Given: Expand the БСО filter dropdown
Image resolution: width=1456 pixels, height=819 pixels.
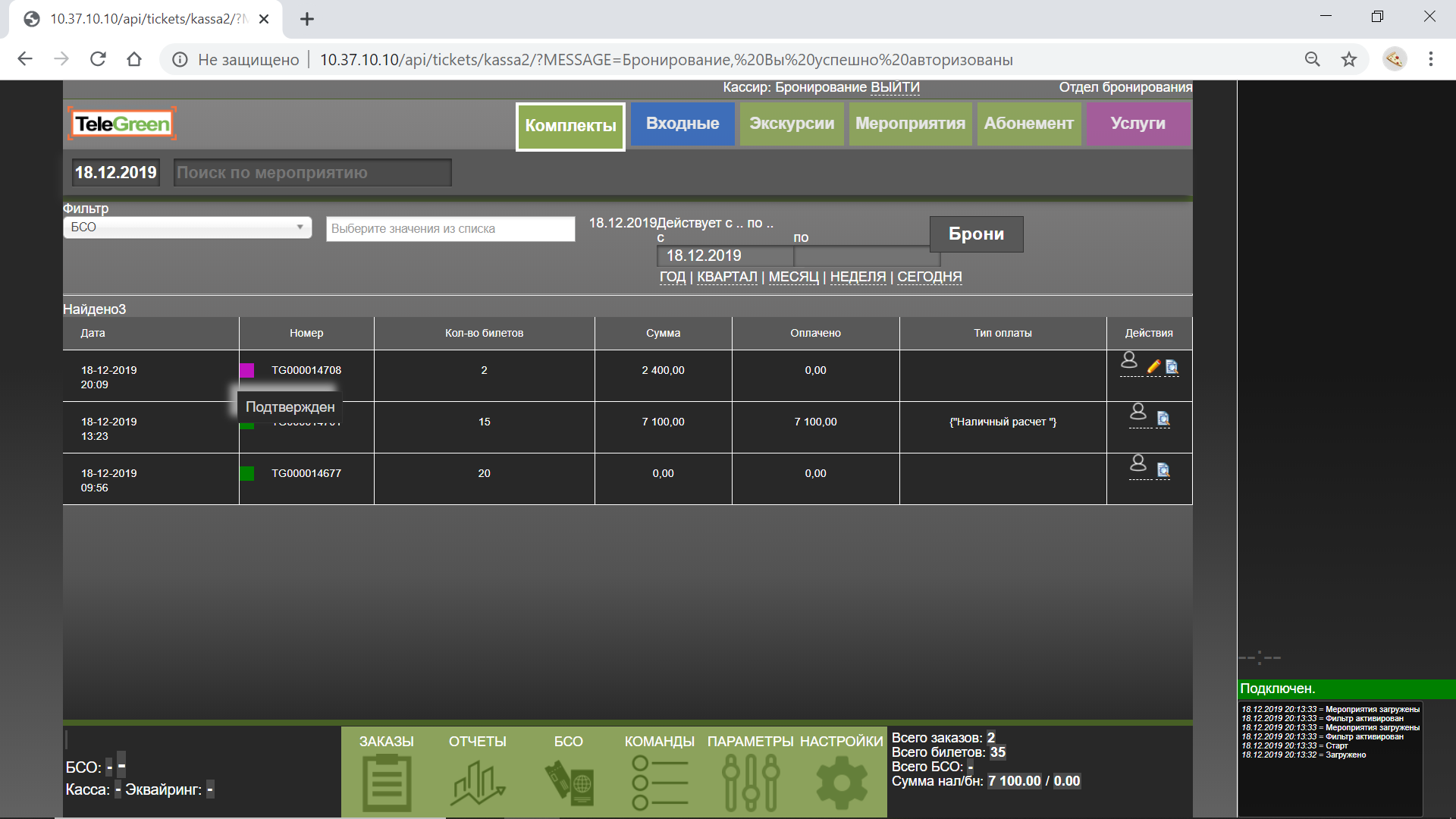Looking at the screenshot, I should pos(187,227).
